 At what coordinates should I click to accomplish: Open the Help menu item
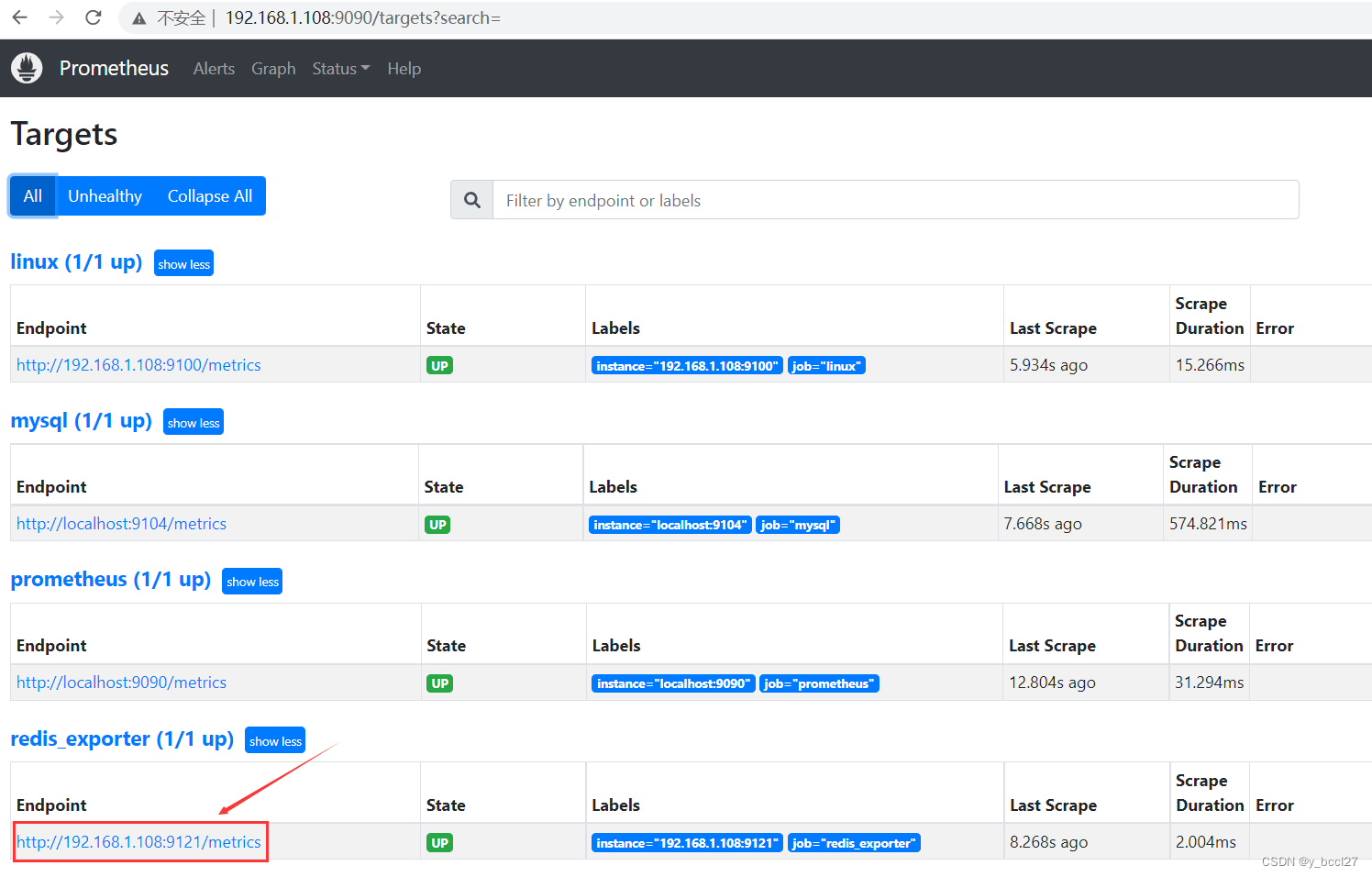[x=404, y=69]
